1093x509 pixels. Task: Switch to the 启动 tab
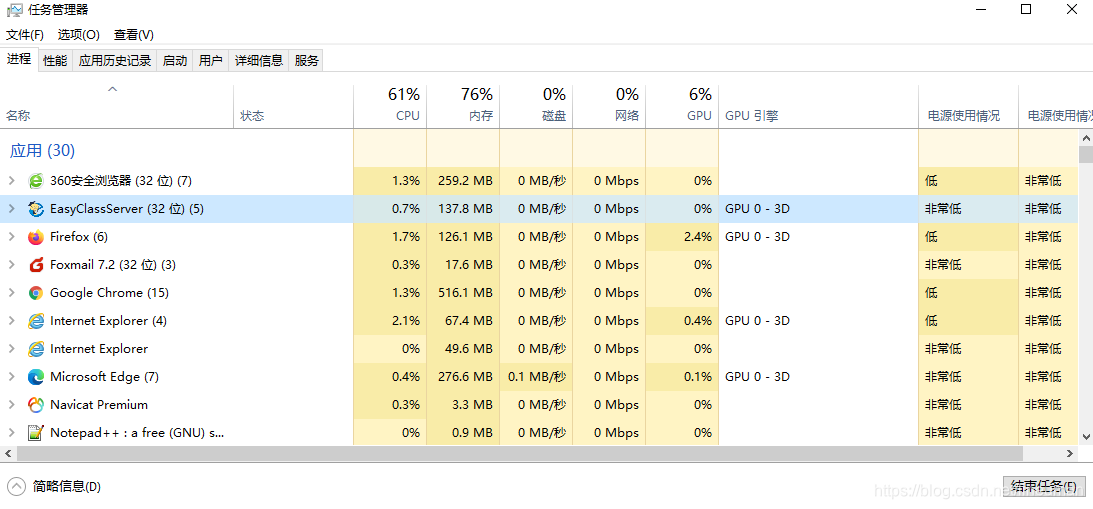pyautogui.click(x=175, y=61)
